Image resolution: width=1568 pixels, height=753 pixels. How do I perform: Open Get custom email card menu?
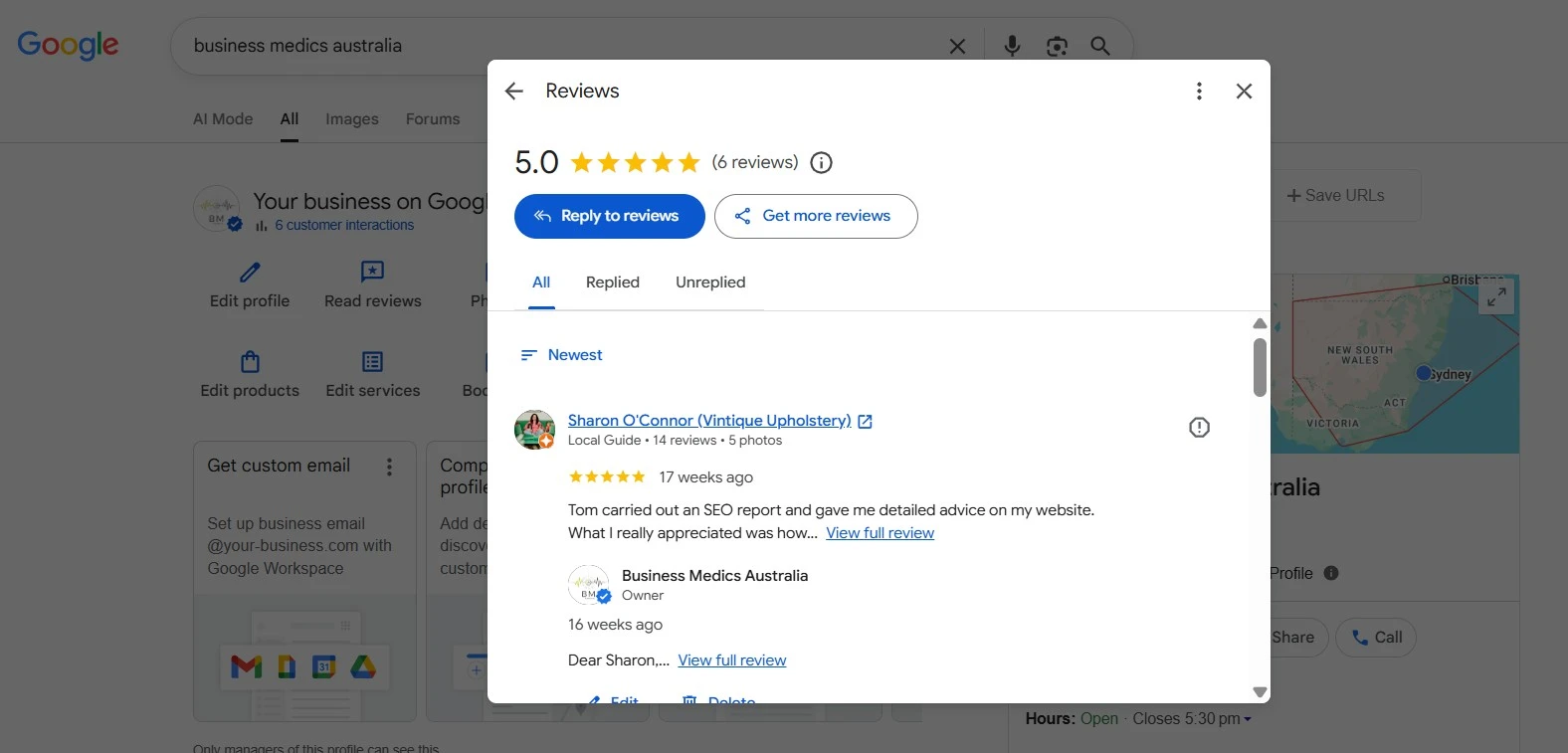[389, 467]
